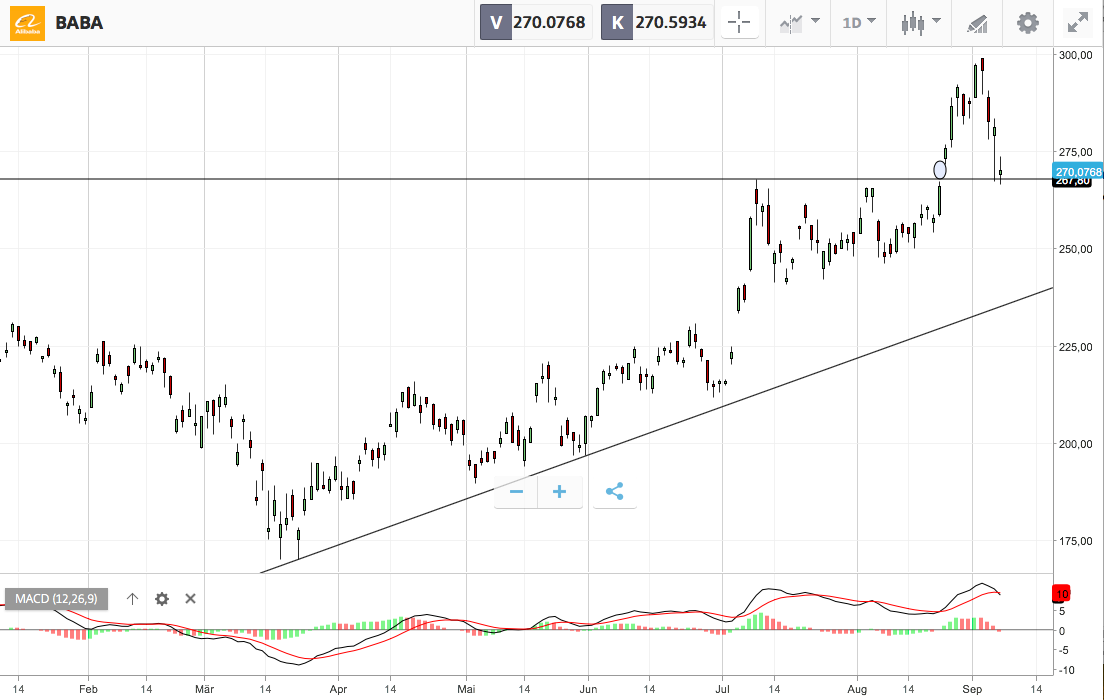Click the 275,00 price axis label
Viewport: 1104px width, 700px height.
coord(1076,152)
